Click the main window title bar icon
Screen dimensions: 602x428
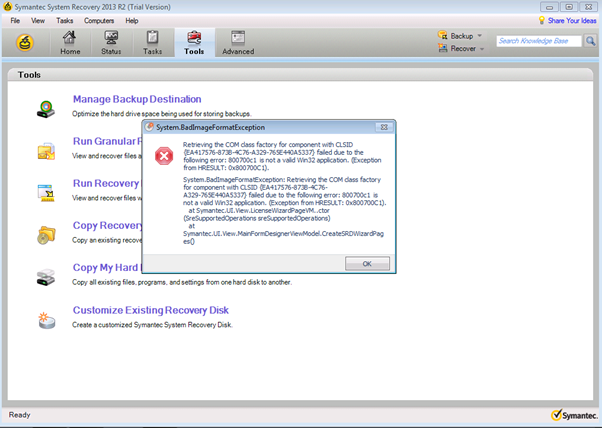point(7,7)
